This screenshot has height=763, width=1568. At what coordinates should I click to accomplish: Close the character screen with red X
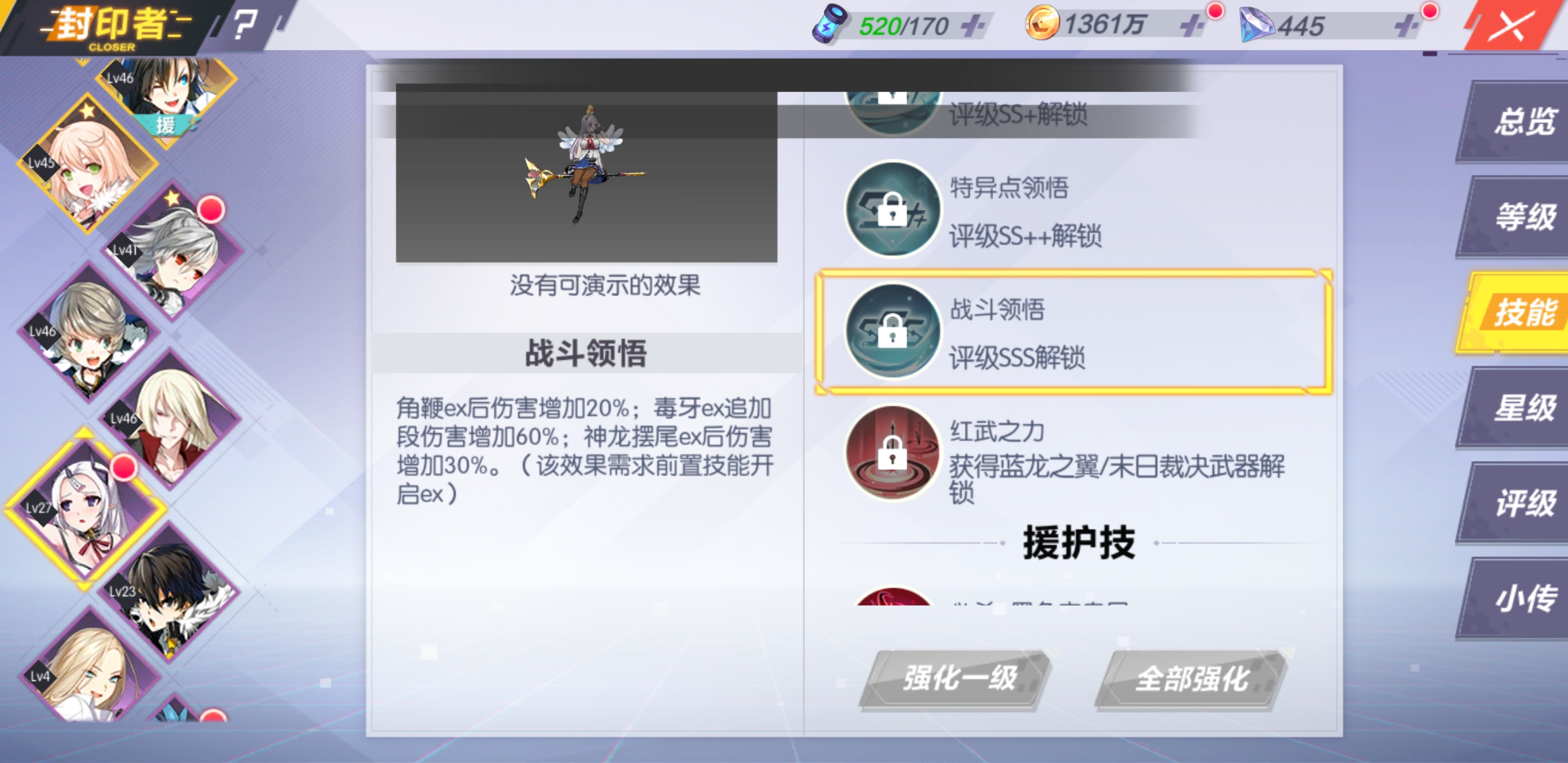[1508, 25]
